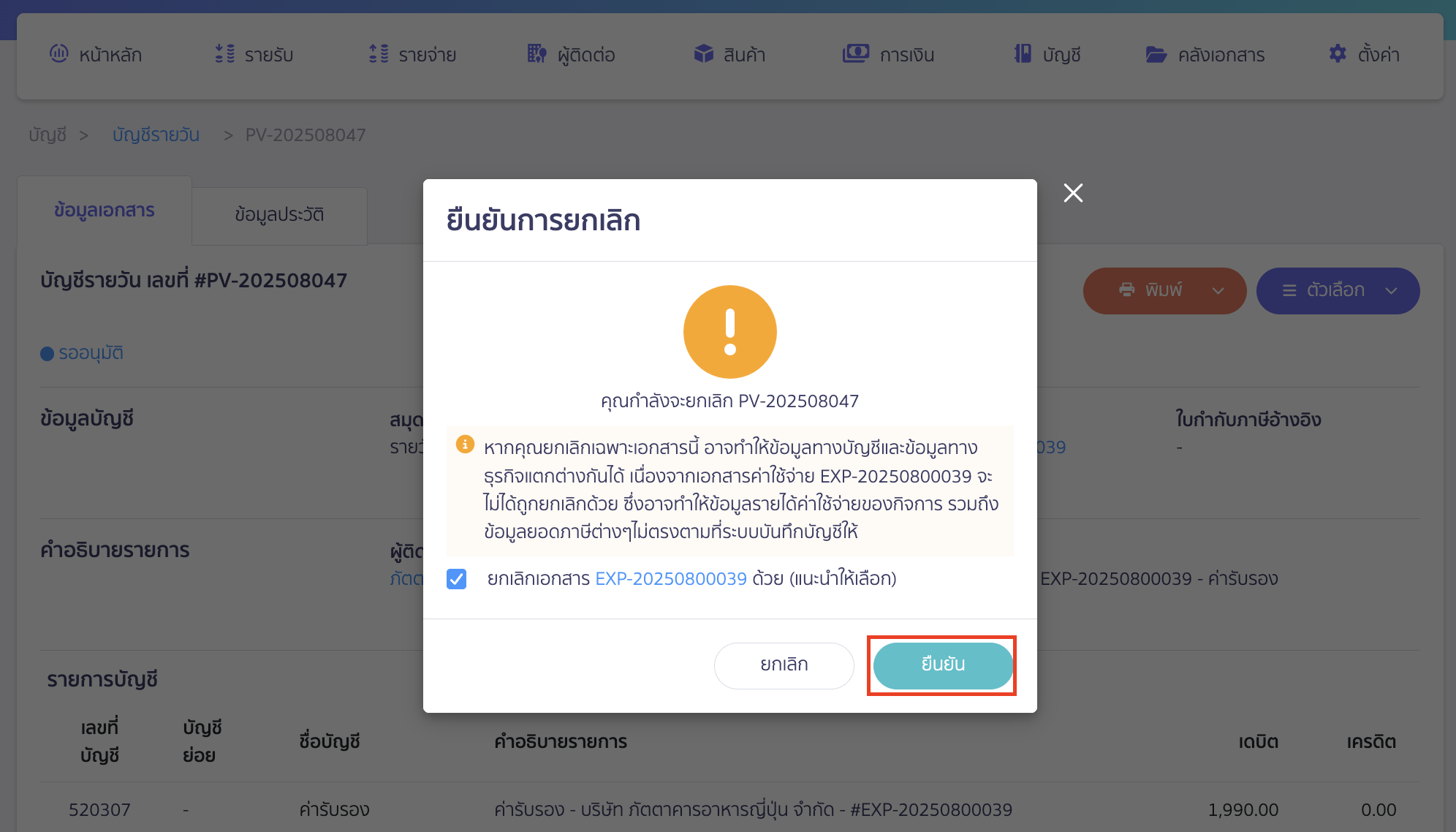Select the การเงิน finance icon
The width and height of the screenshot is (1456, 832).
(x=855, y=53)
